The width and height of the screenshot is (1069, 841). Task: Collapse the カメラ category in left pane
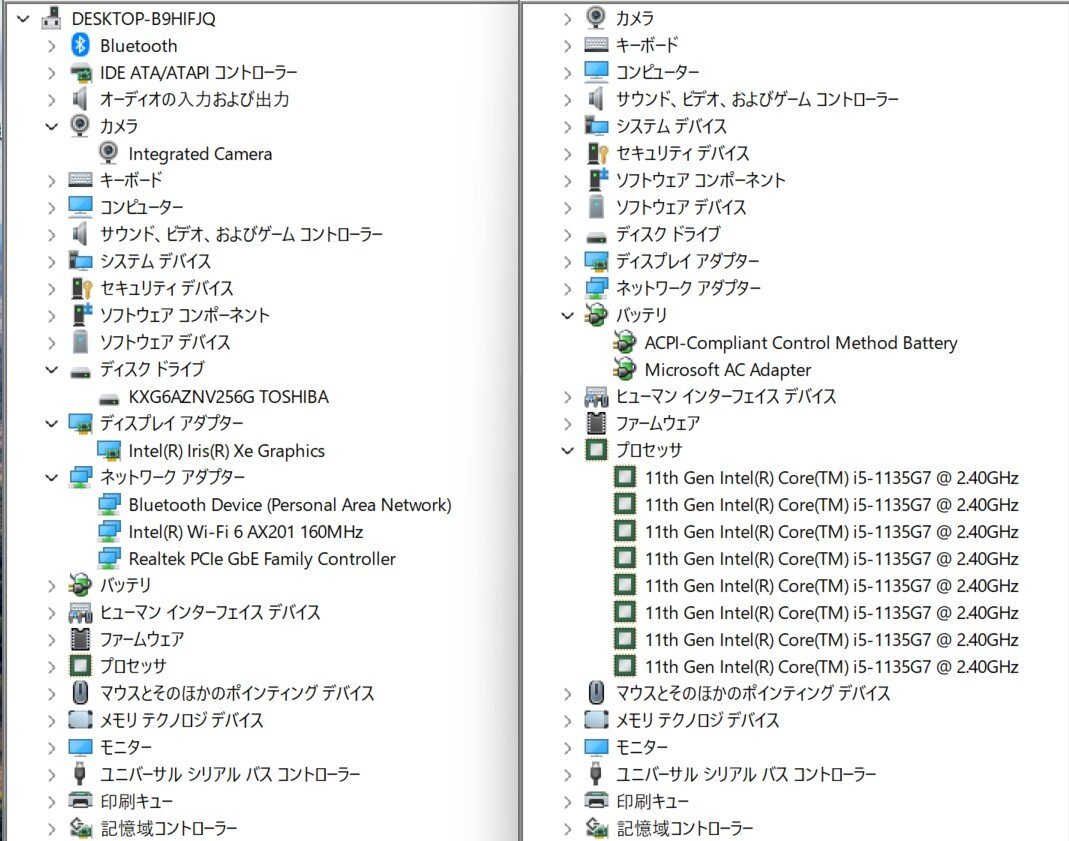pos(52,126)
